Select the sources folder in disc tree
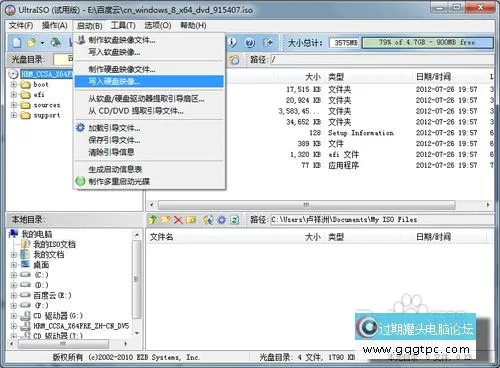 47,105
